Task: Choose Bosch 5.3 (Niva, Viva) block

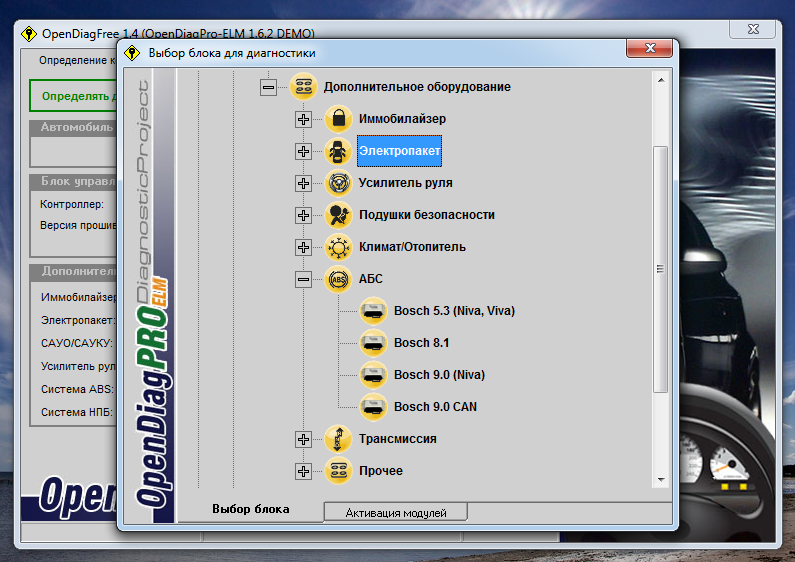Action: pos(454,311)
